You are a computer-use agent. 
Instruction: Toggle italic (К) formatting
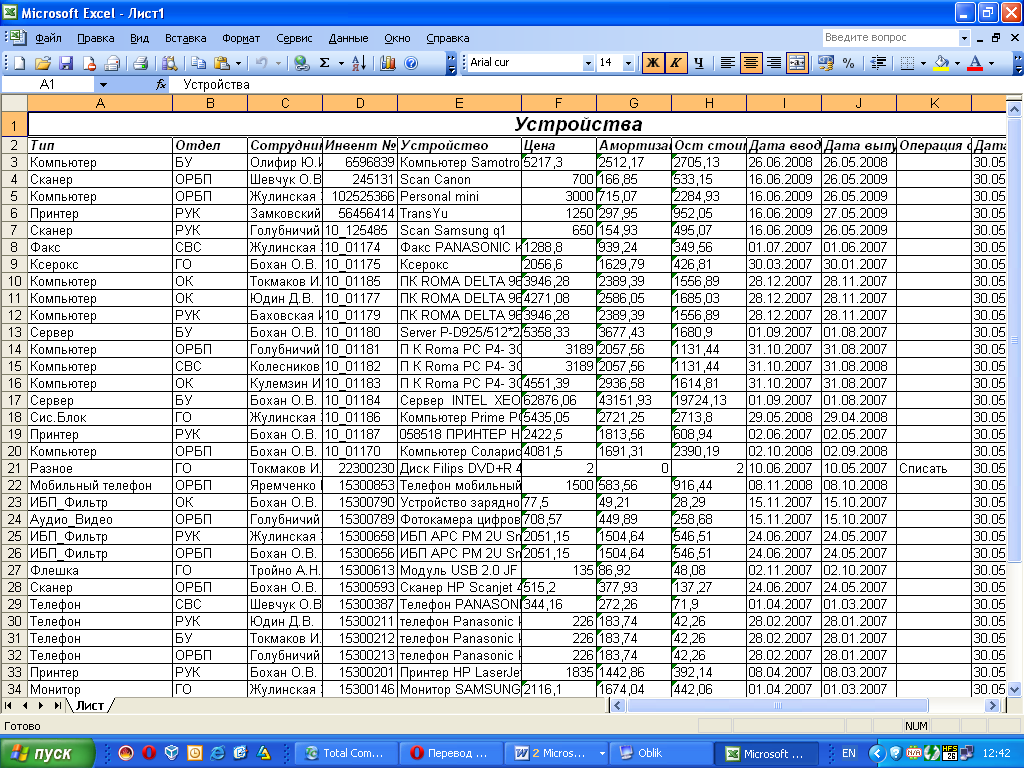tap(675, 63)
